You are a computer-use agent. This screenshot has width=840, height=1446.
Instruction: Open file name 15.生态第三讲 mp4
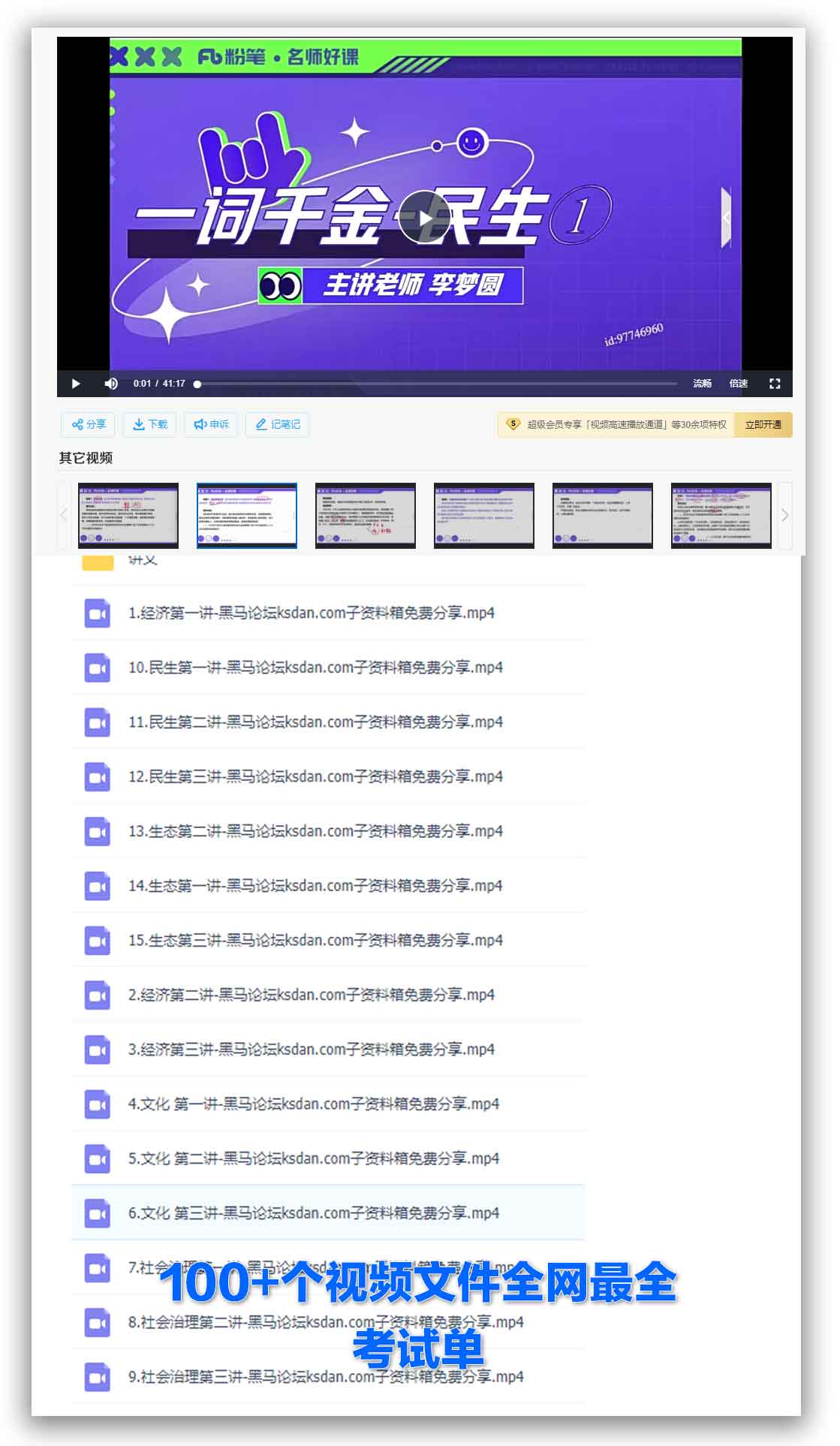[315, 941]
